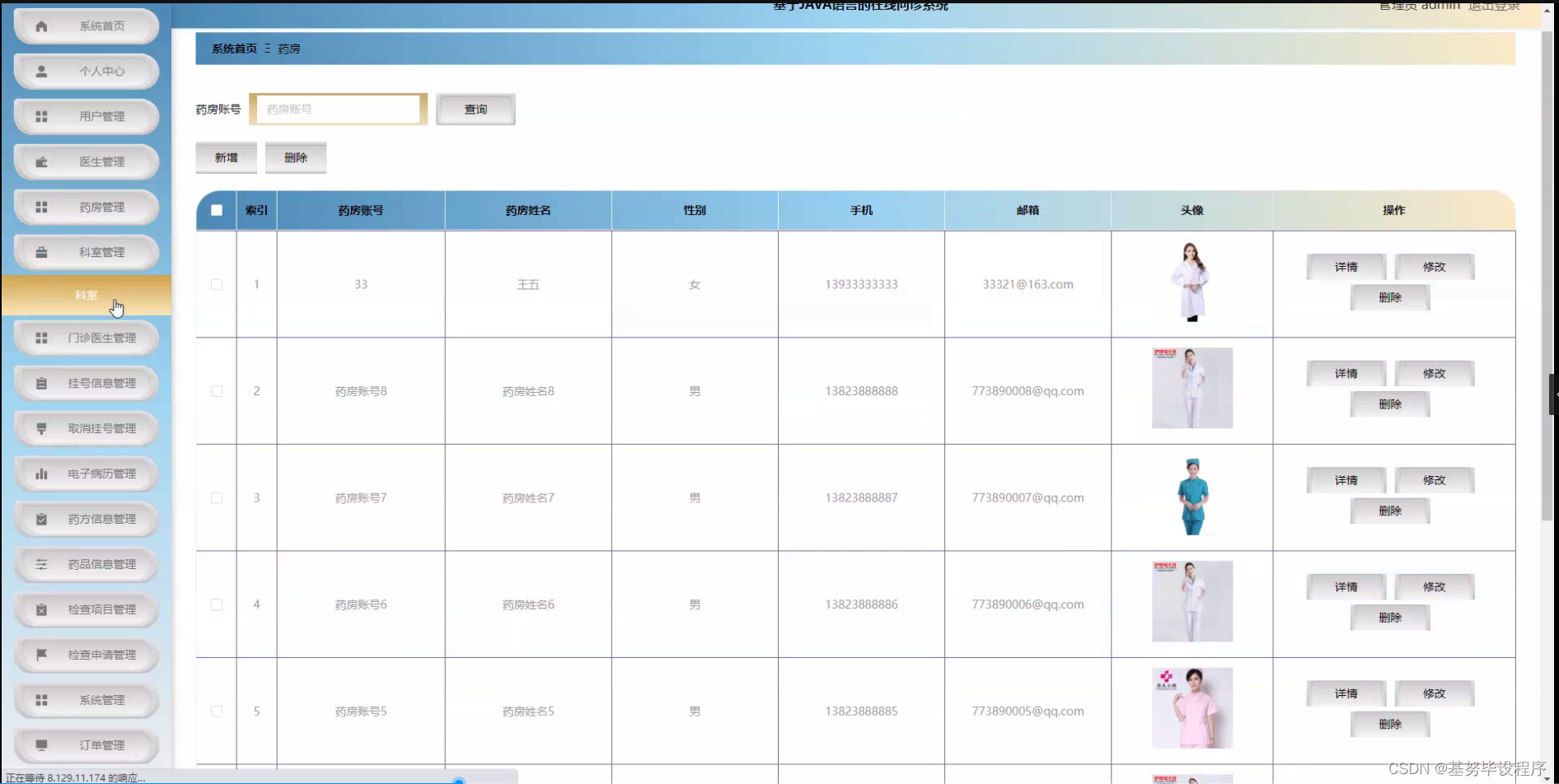Expand the 药方信息管理 menu

87,520
